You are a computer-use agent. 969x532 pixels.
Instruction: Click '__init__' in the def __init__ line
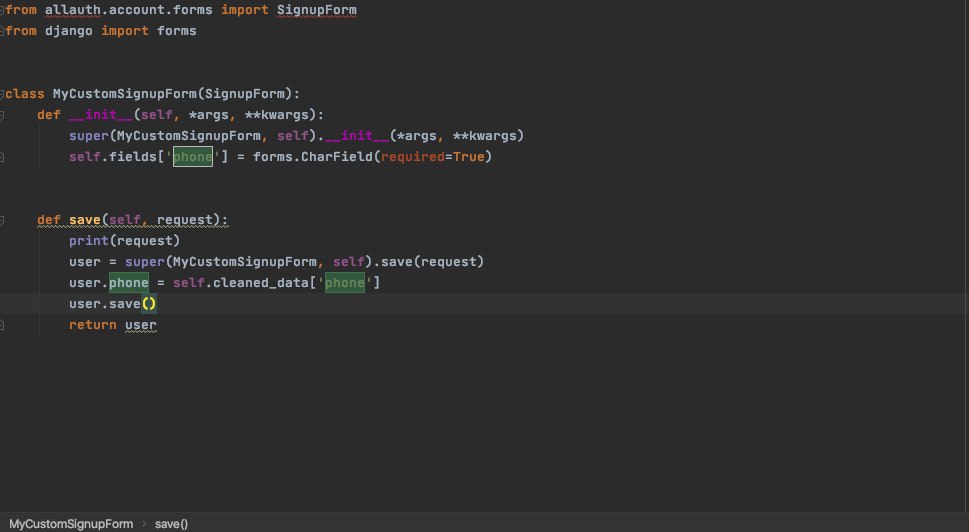coord(101,115)
